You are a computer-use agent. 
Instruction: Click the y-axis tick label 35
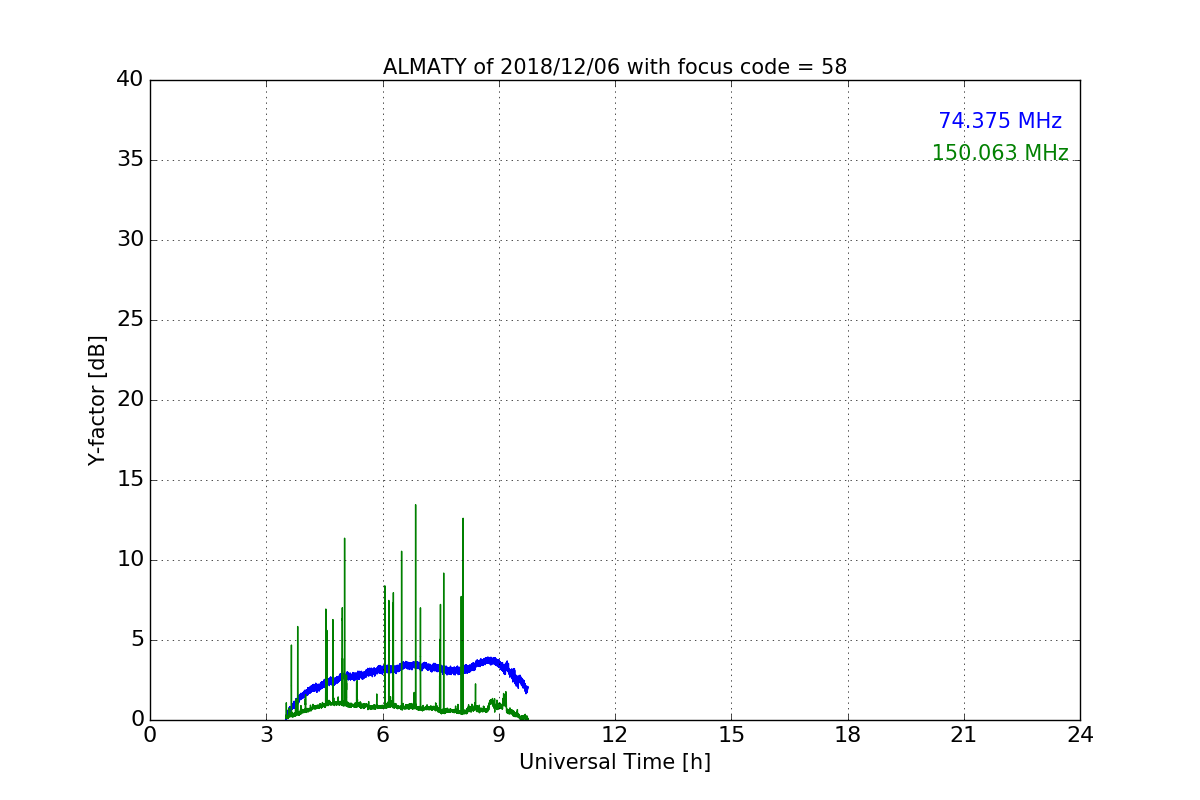130,160
